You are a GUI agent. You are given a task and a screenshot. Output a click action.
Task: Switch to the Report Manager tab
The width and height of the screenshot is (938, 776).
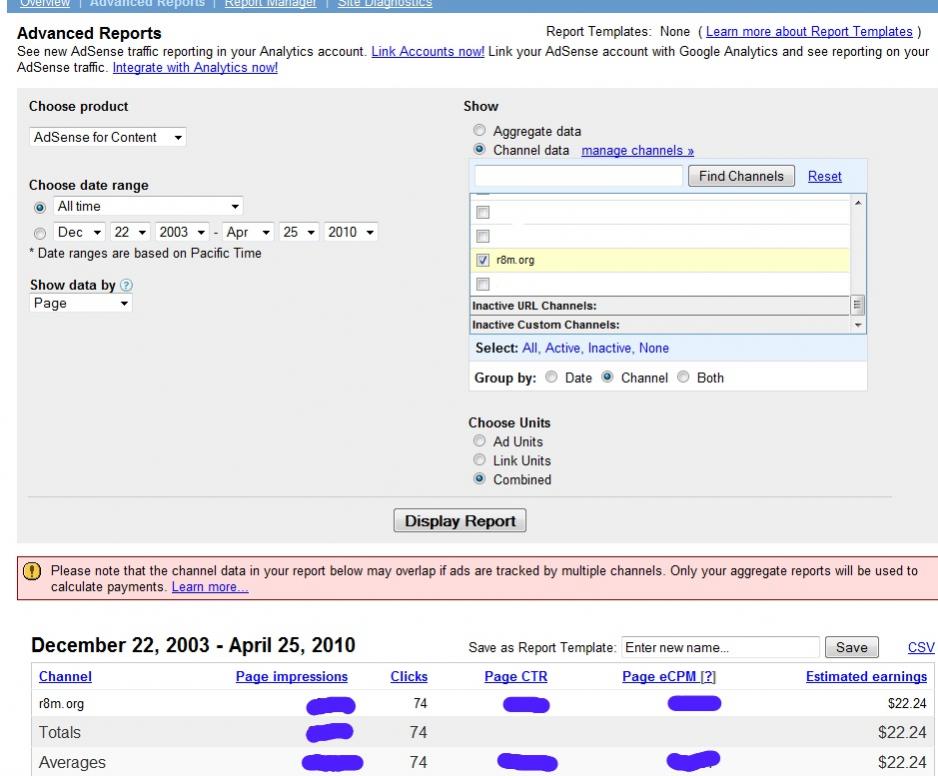click(269, 4)
